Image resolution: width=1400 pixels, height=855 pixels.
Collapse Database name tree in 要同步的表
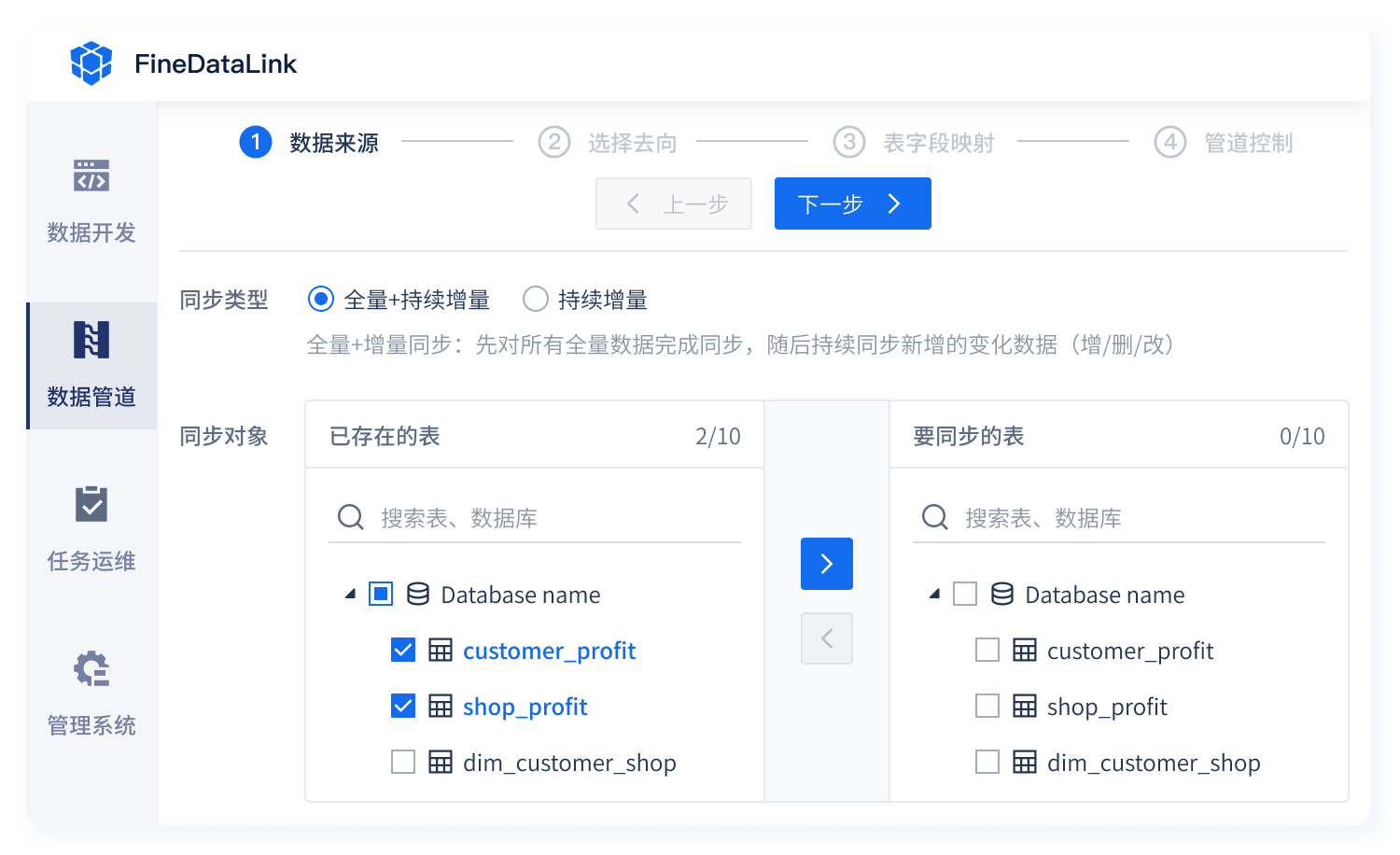(x=934, y=594)
